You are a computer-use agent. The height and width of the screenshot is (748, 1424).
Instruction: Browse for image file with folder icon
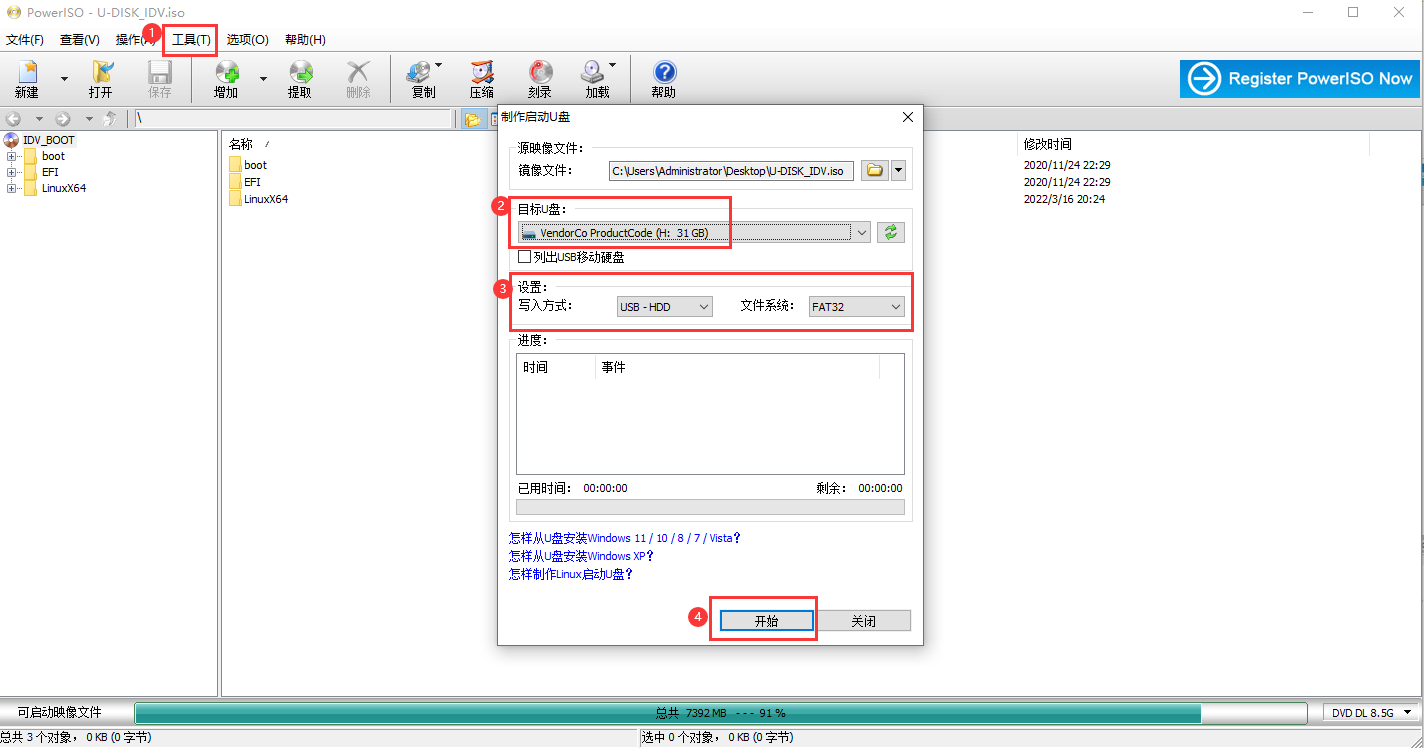click(874, 171)
